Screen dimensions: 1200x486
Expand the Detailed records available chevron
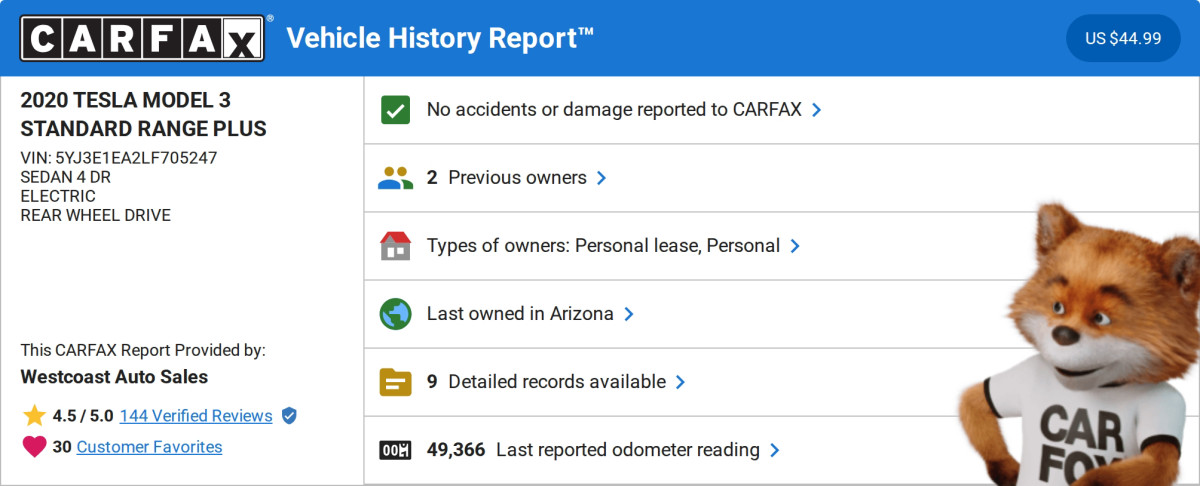[680, 382]
